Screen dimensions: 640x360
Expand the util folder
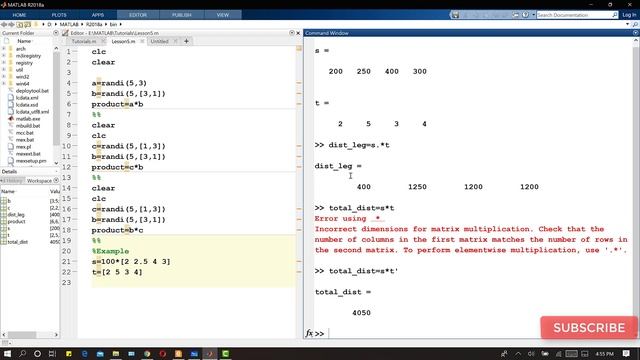coord(4,70)
